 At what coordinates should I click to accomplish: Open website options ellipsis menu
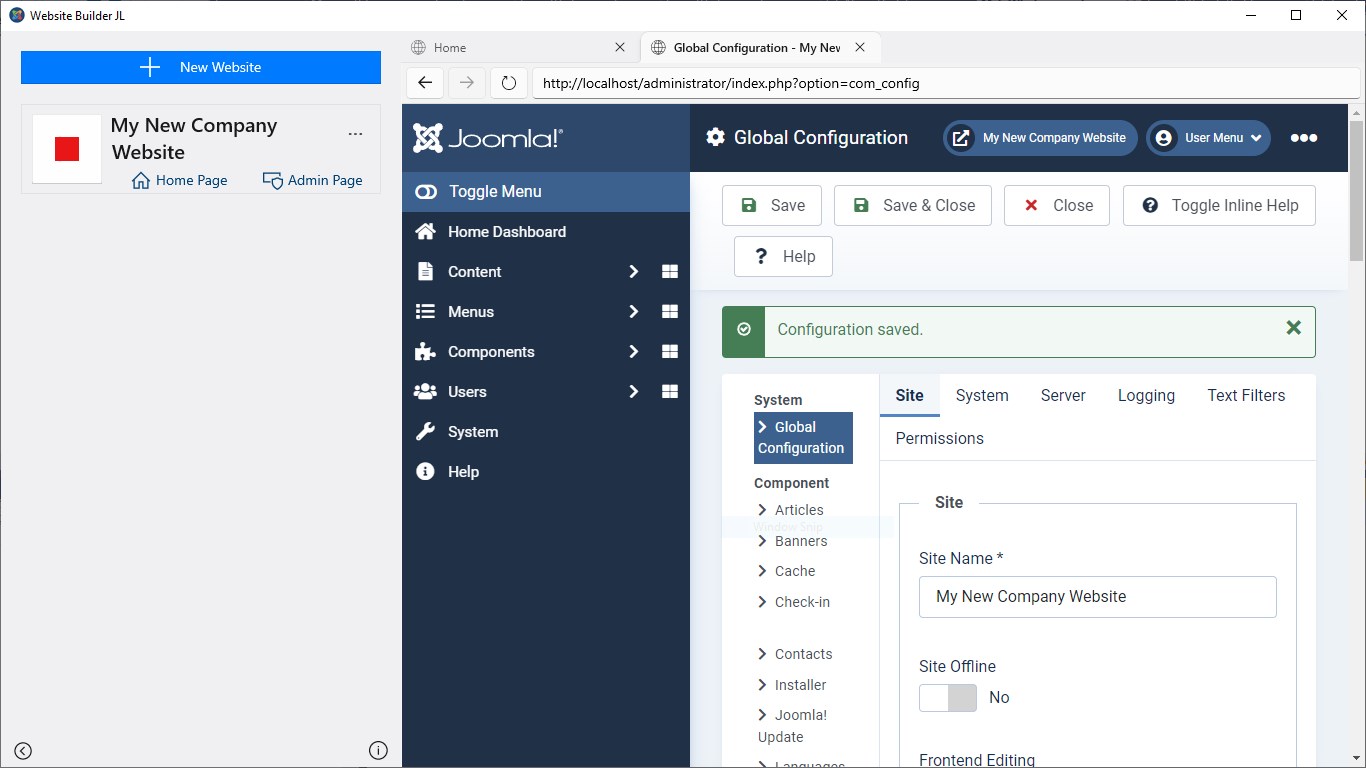(x=355, y=133)
